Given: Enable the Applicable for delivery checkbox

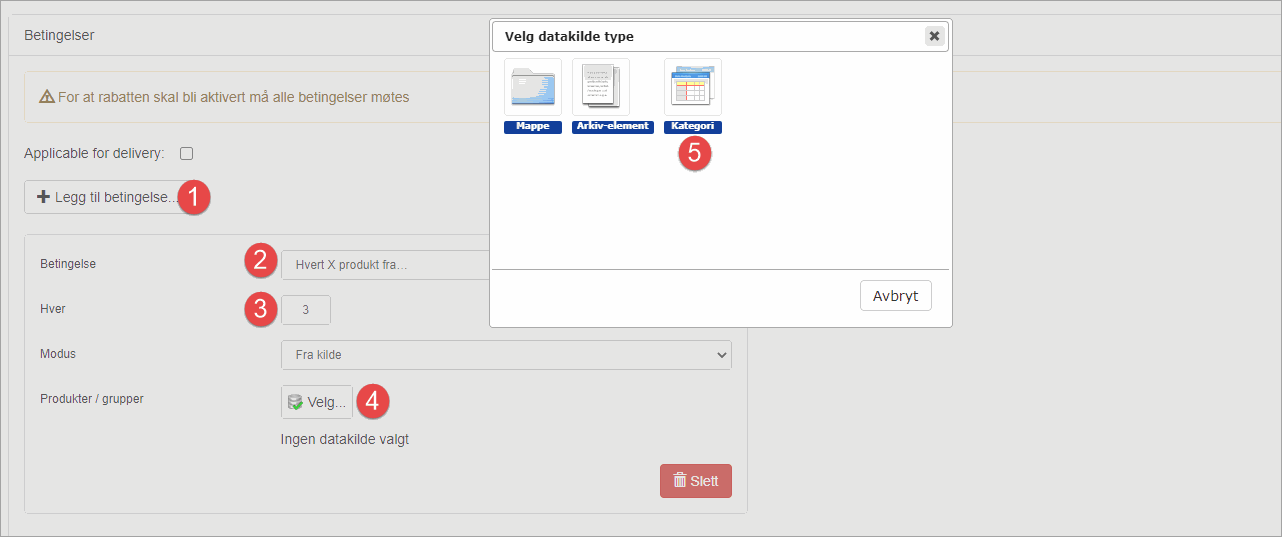Looking at the screenshot, I should click(x=186, y=154).
